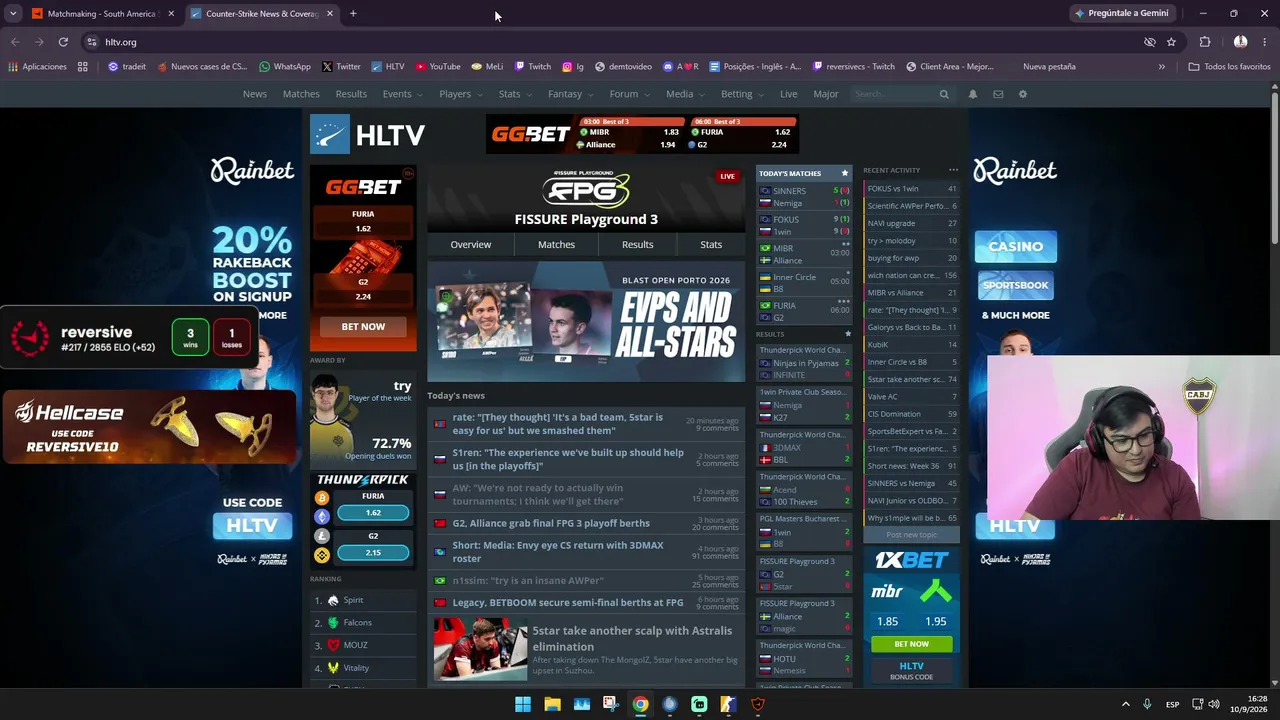Image resolution: width=1280 pixels, height=720 pixels.
Task: Bookmark this page with the star icon
Action: pos(1171,42)
